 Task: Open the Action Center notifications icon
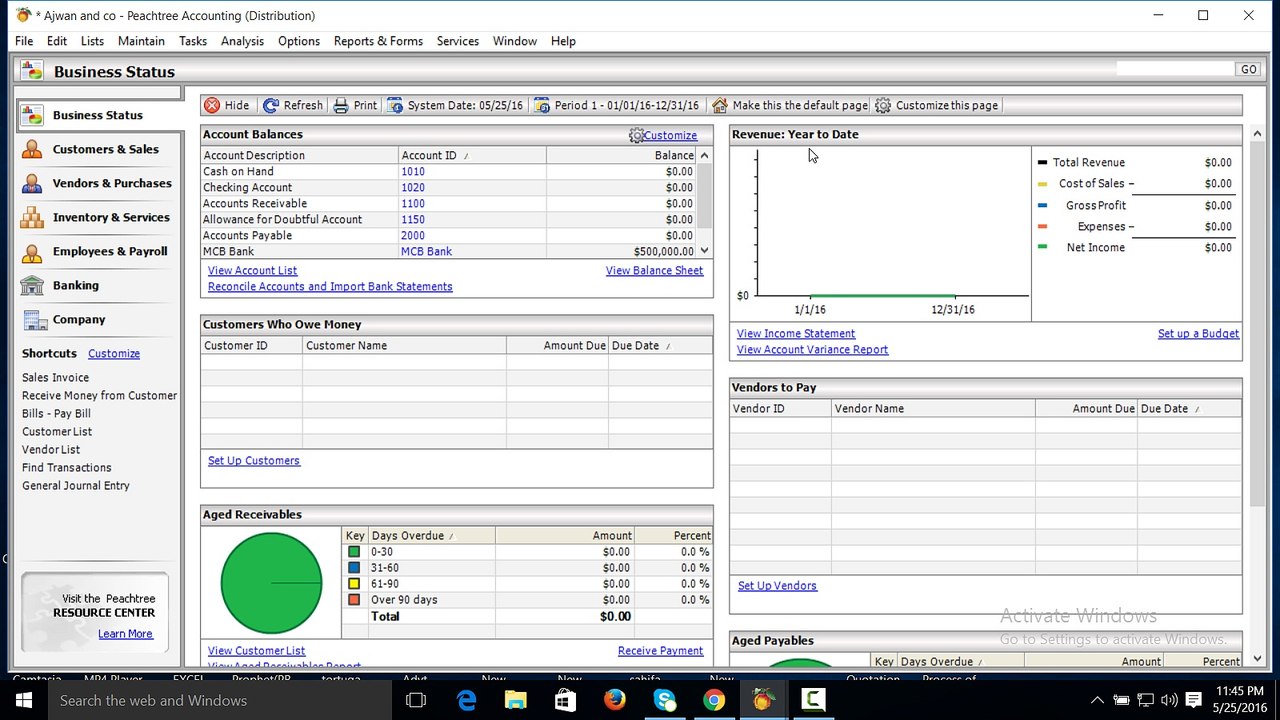[1193, 700]
